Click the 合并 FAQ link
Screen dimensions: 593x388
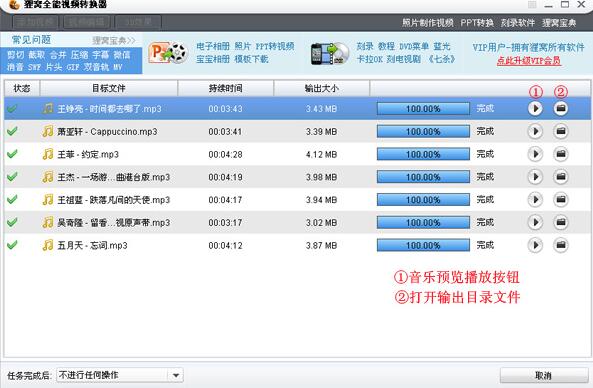(x=58, y=55)
